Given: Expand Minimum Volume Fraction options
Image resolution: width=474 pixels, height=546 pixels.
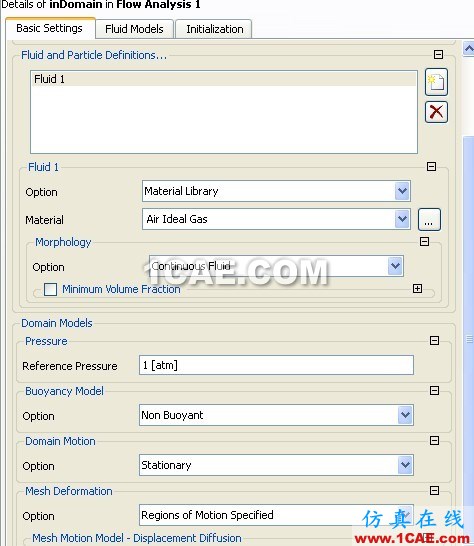Looking at the screenshot, I should tap(418, 288).
